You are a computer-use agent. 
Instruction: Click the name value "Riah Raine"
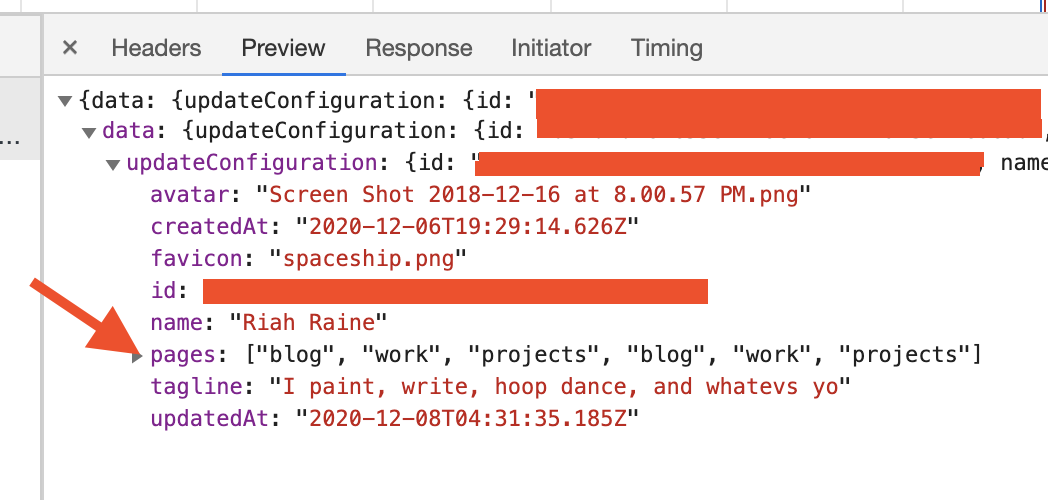pyautogui.click(x=308, y=323)
